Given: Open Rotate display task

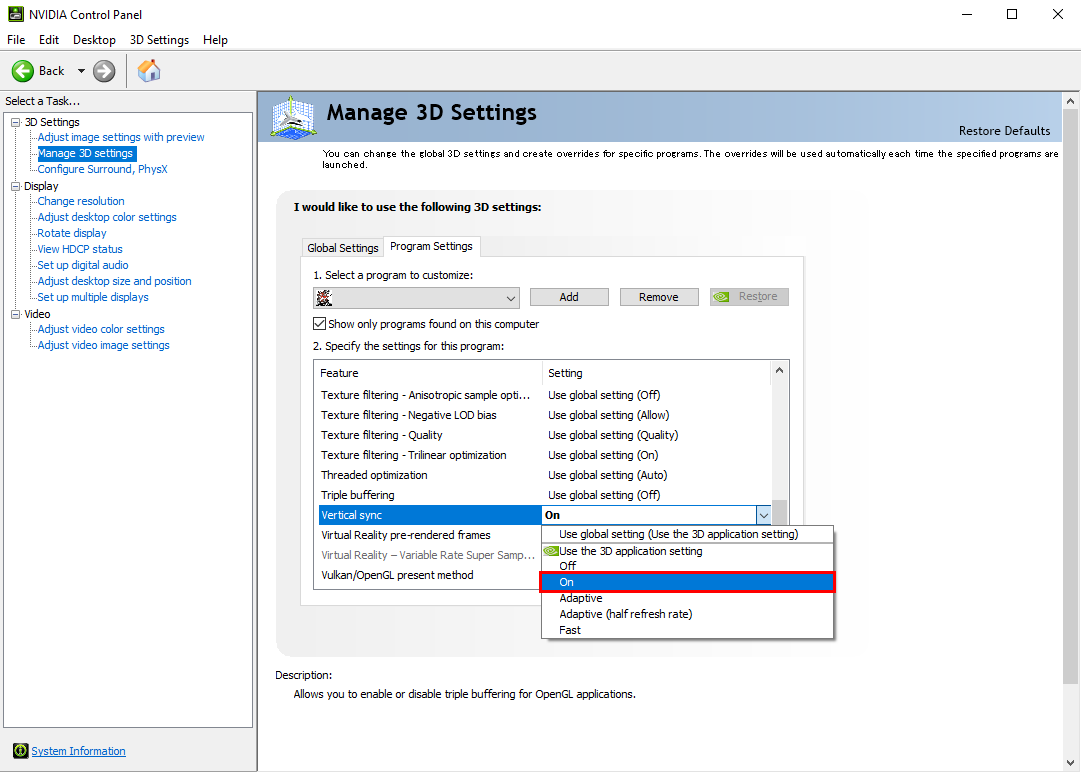Looking at the screenshot, I should click(x=72, y=233).
